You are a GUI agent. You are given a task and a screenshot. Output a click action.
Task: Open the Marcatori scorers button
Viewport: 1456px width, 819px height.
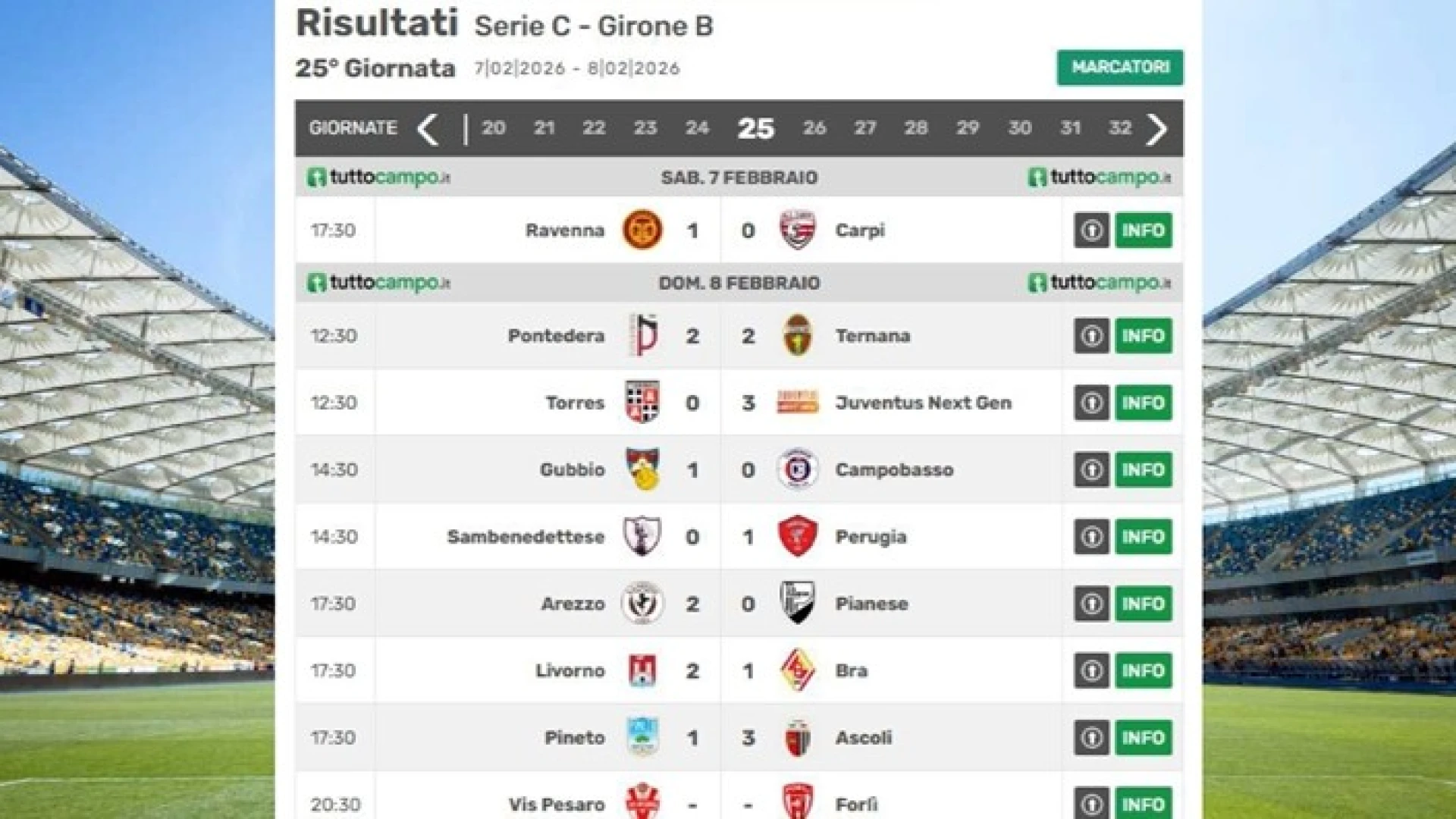pyautogui.click(x=1119, y=67)
